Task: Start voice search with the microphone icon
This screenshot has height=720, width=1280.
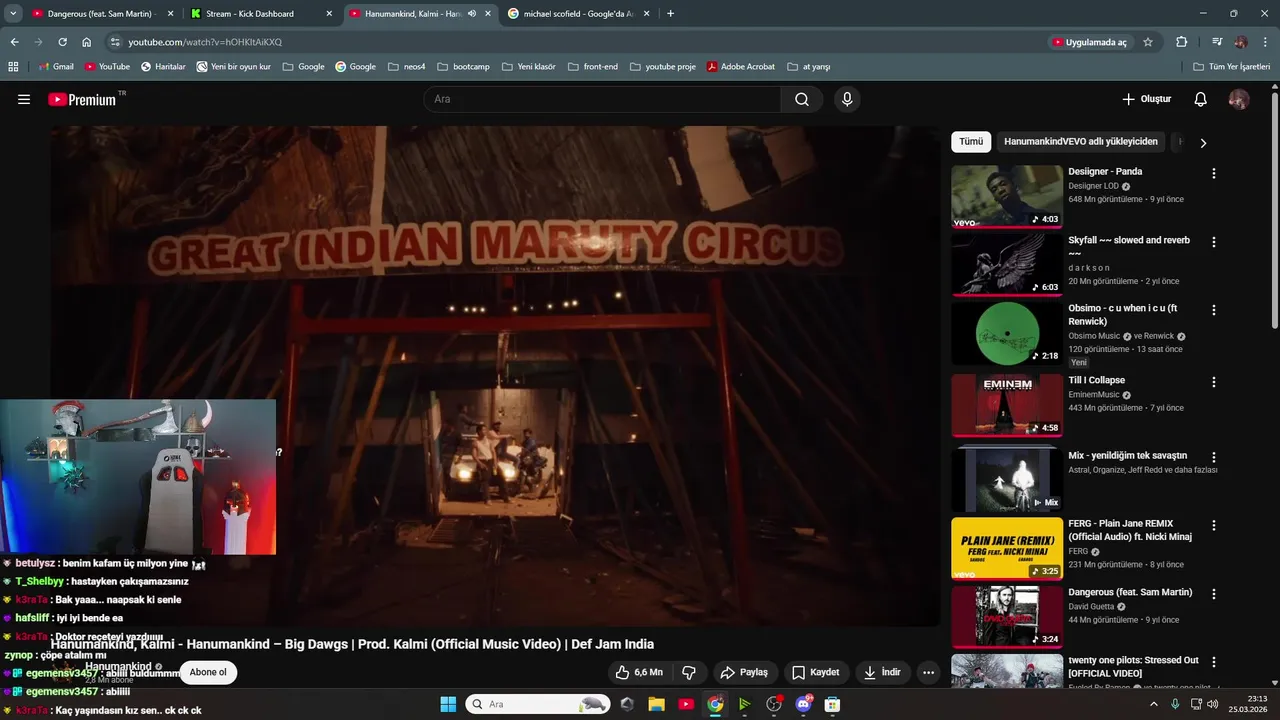Action: (847, 99)
